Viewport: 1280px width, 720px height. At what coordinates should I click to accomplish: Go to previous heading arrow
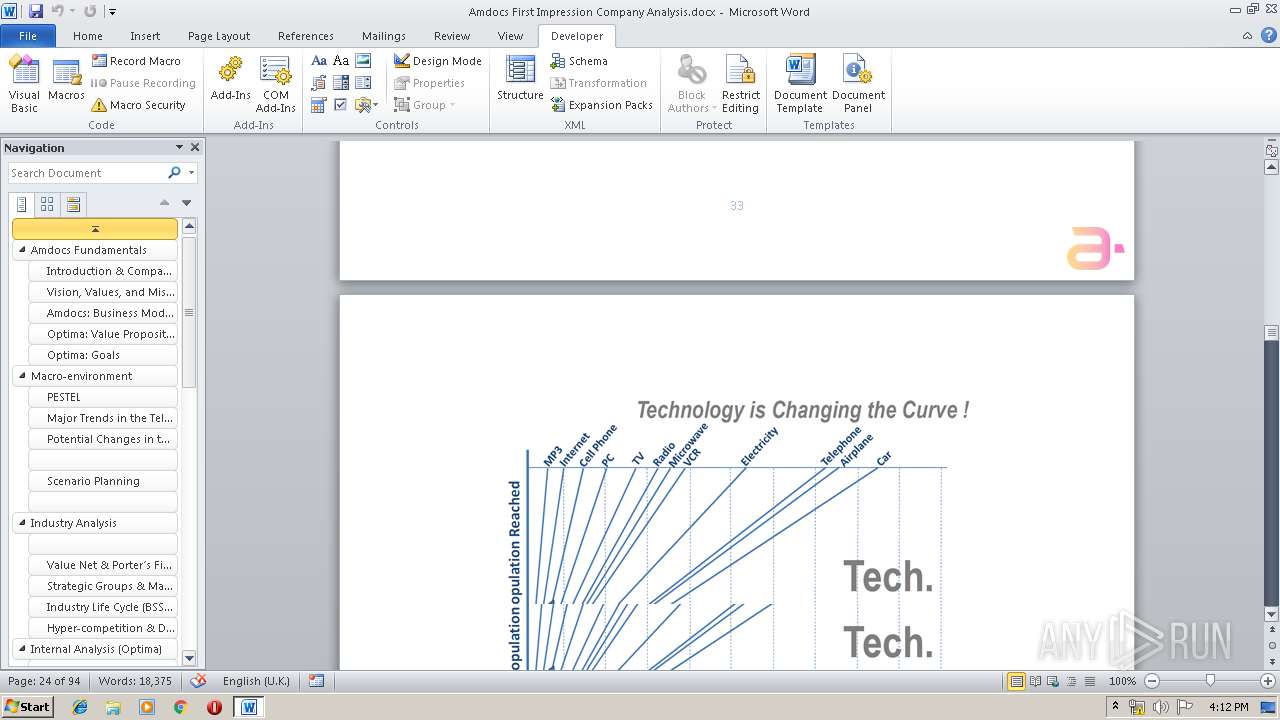[x=165, y=203]
